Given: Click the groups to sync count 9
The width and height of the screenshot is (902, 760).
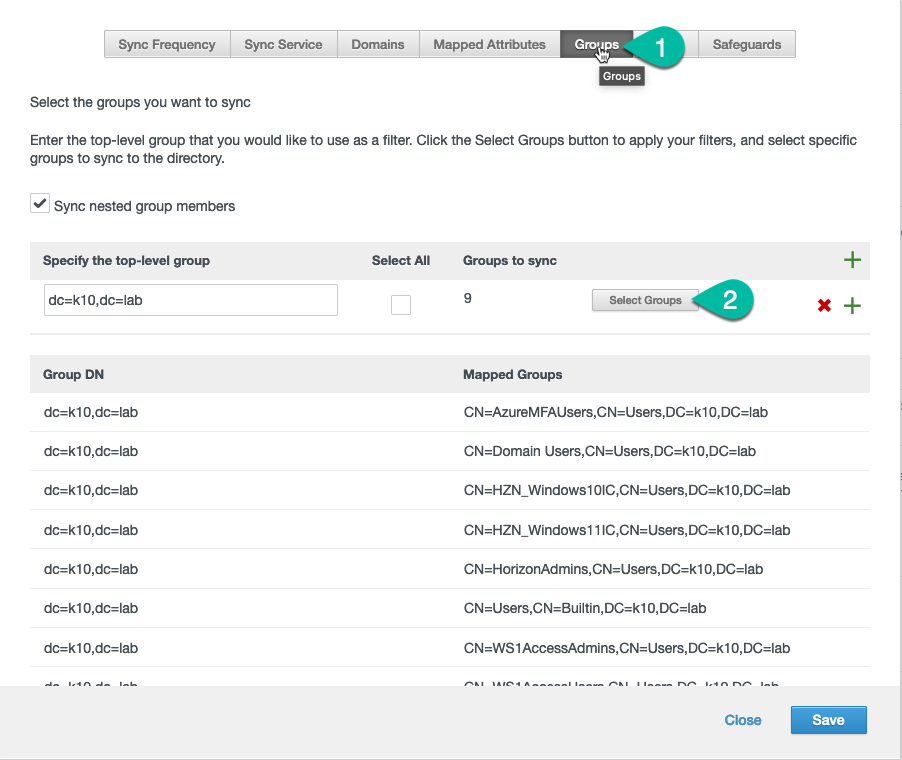Looking at the screenshot, I should 468,298.
